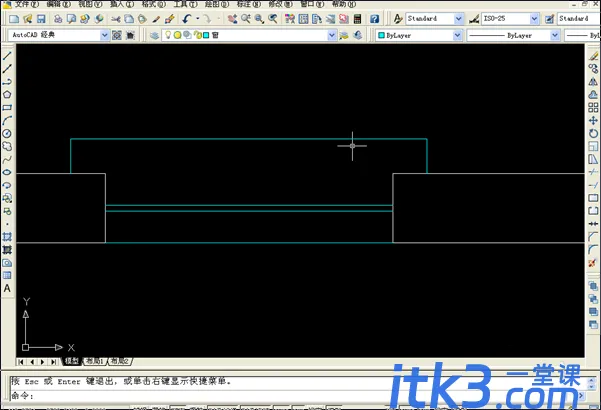
Task: Switch to the 布局2 layout tab
Action: pos(120,361)
